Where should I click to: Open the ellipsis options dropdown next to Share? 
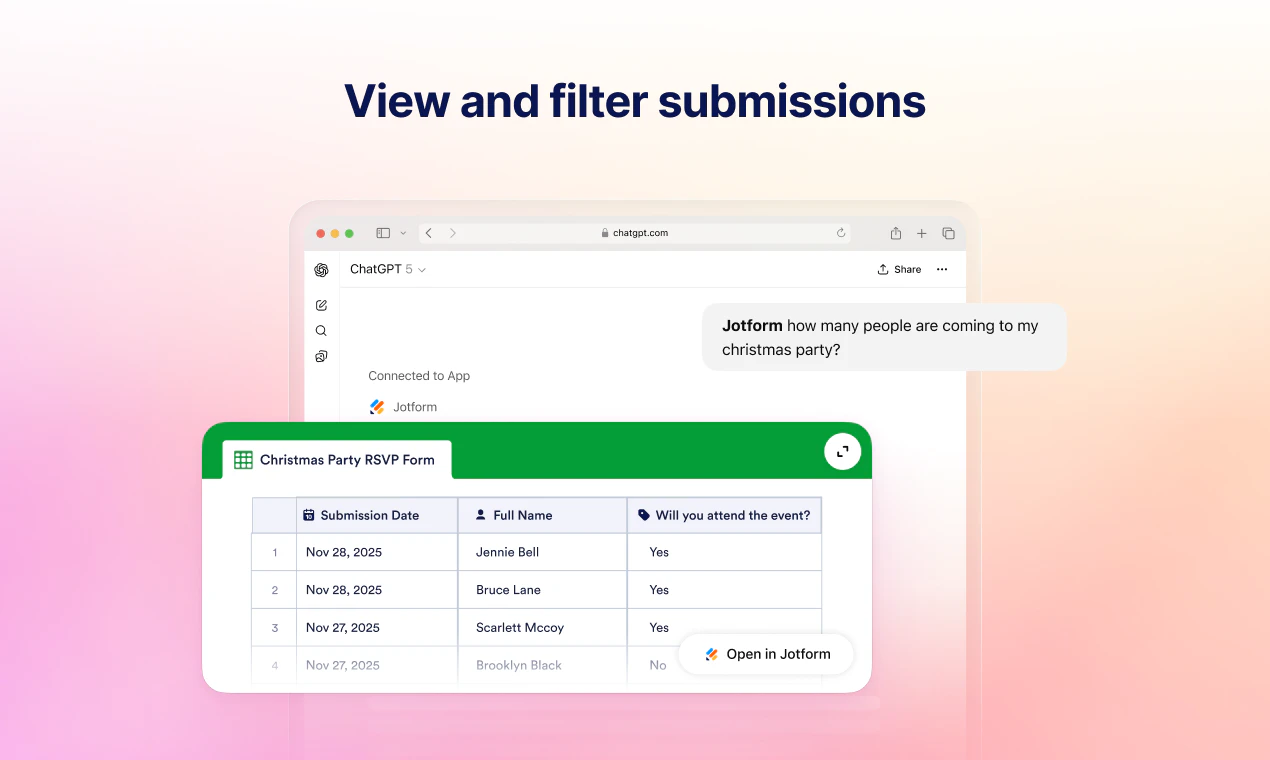(941, 269)
